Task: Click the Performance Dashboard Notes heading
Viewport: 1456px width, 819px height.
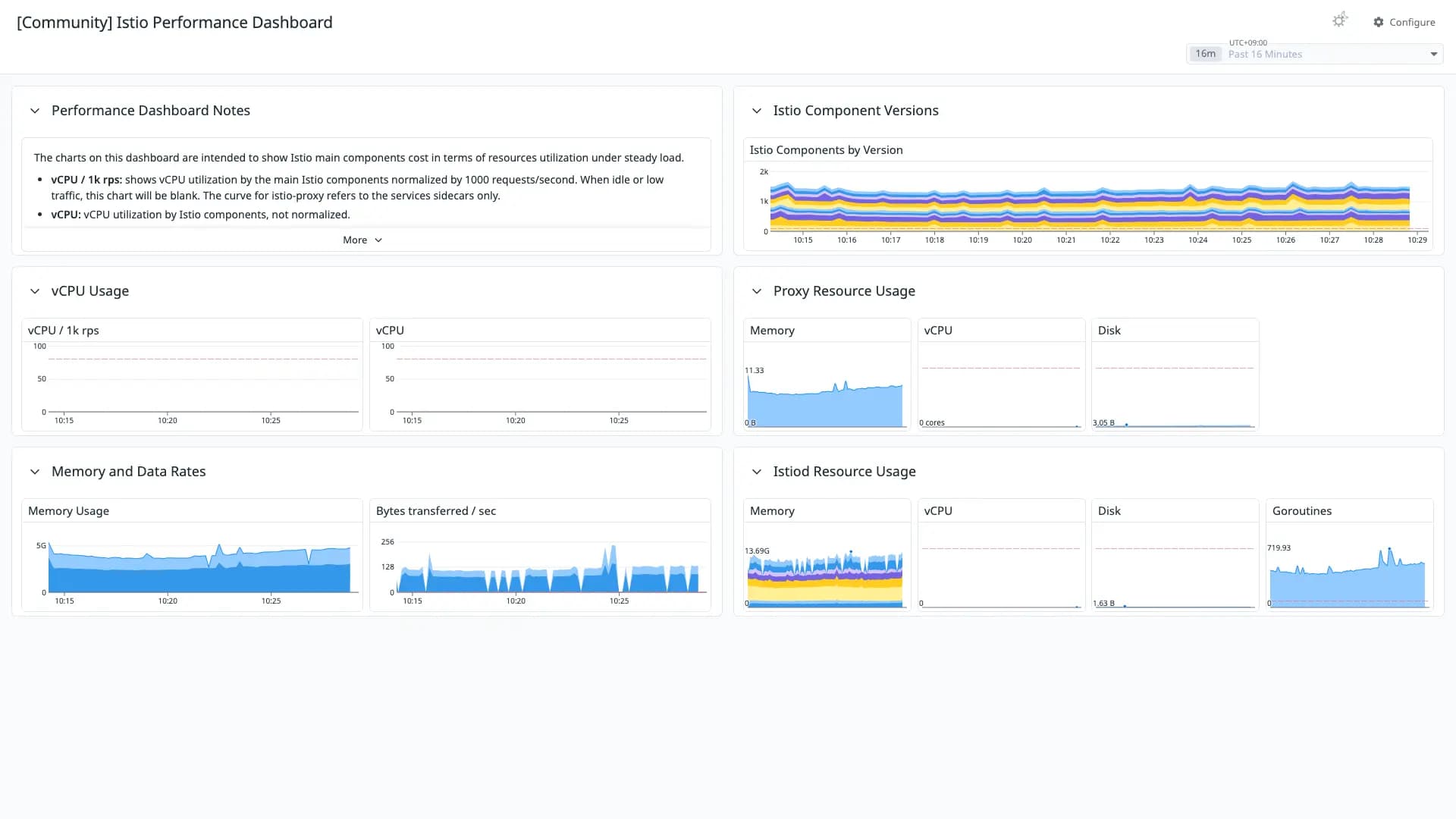Action: 151,111
